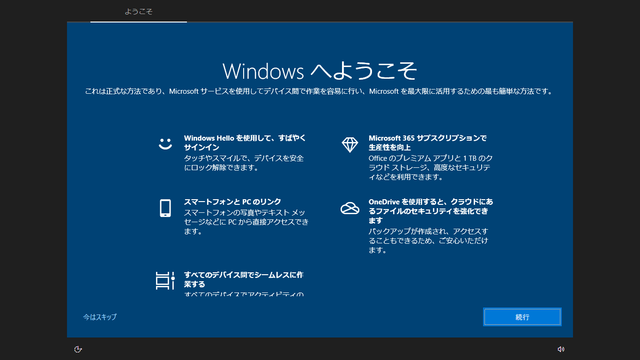Click the OneDrive を使用すると heading text
Screen dimensions: 640x360
[431, 211]
